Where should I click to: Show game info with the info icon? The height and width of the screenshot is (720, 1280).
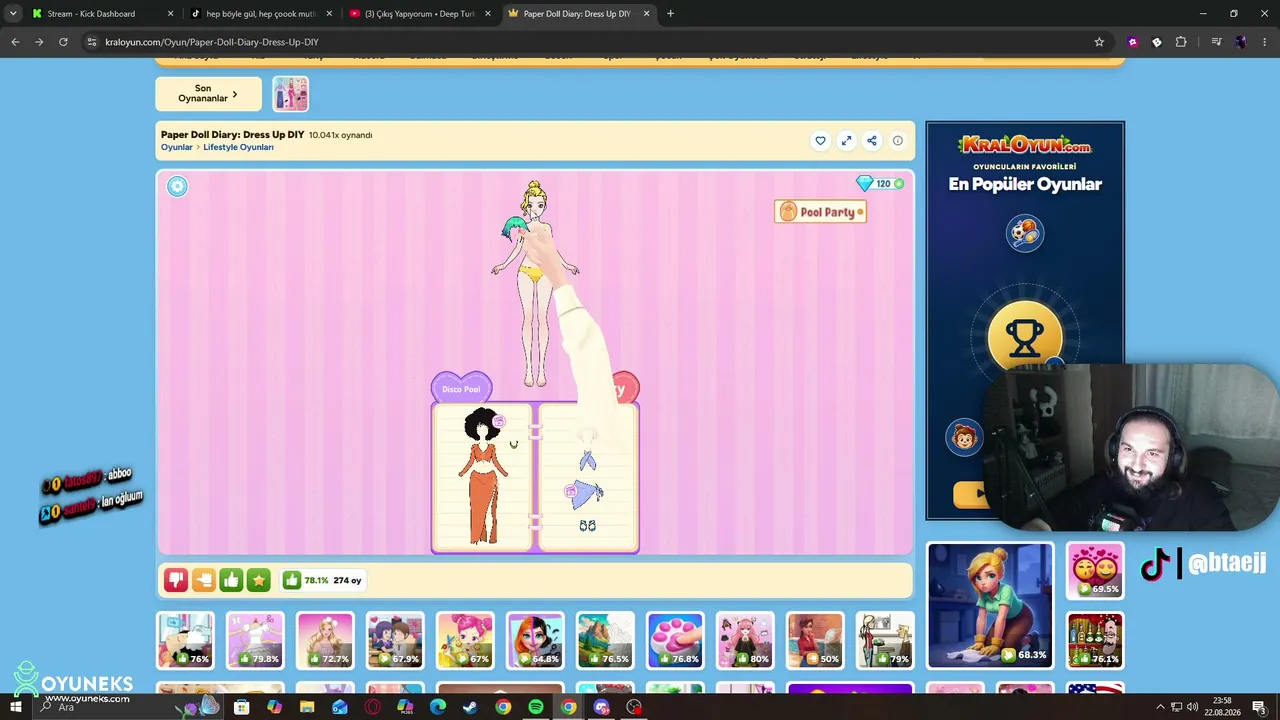click(897, 141)
